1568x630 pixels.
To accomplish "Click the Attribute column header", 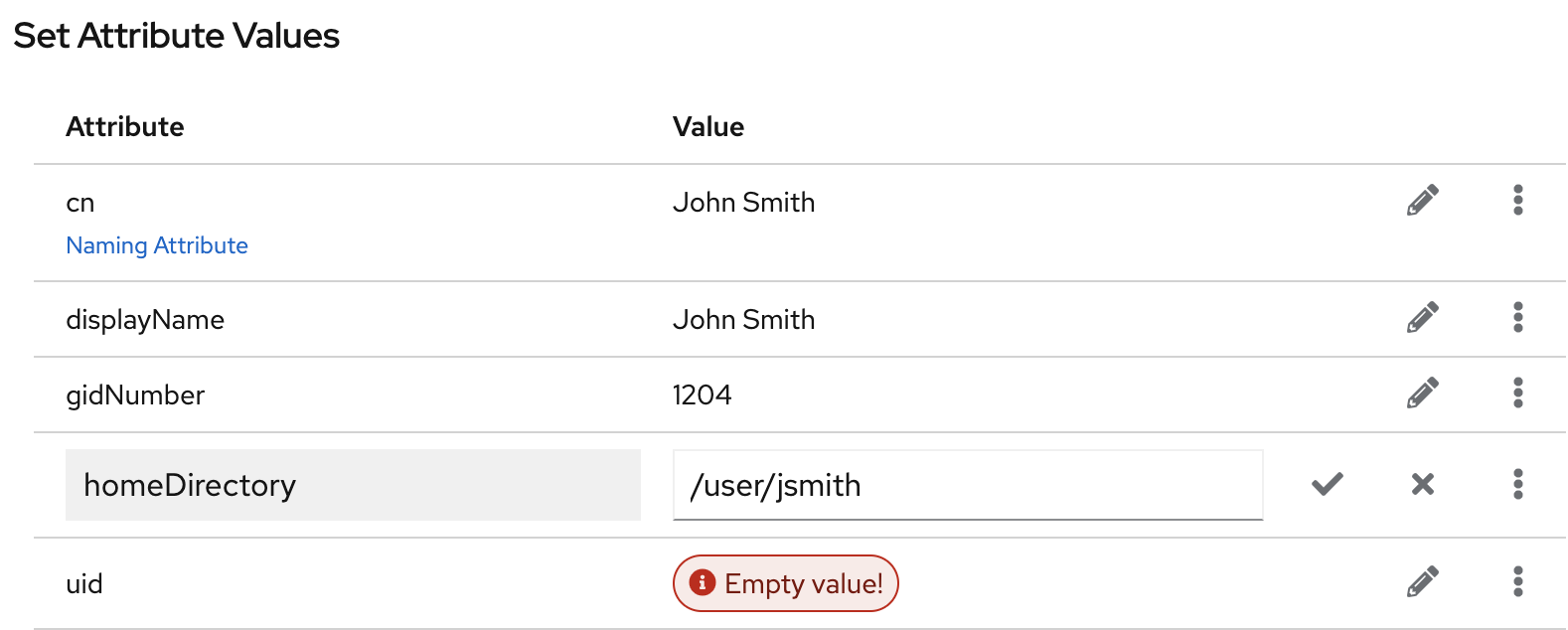I will pyautogui.click(x=125, y=127).
